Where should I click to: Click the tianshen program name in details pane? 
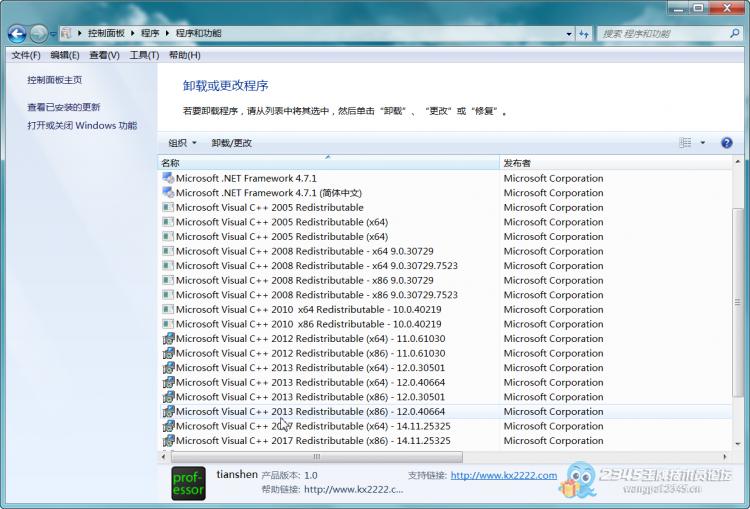pyautogui.click(x=237, y=474)
